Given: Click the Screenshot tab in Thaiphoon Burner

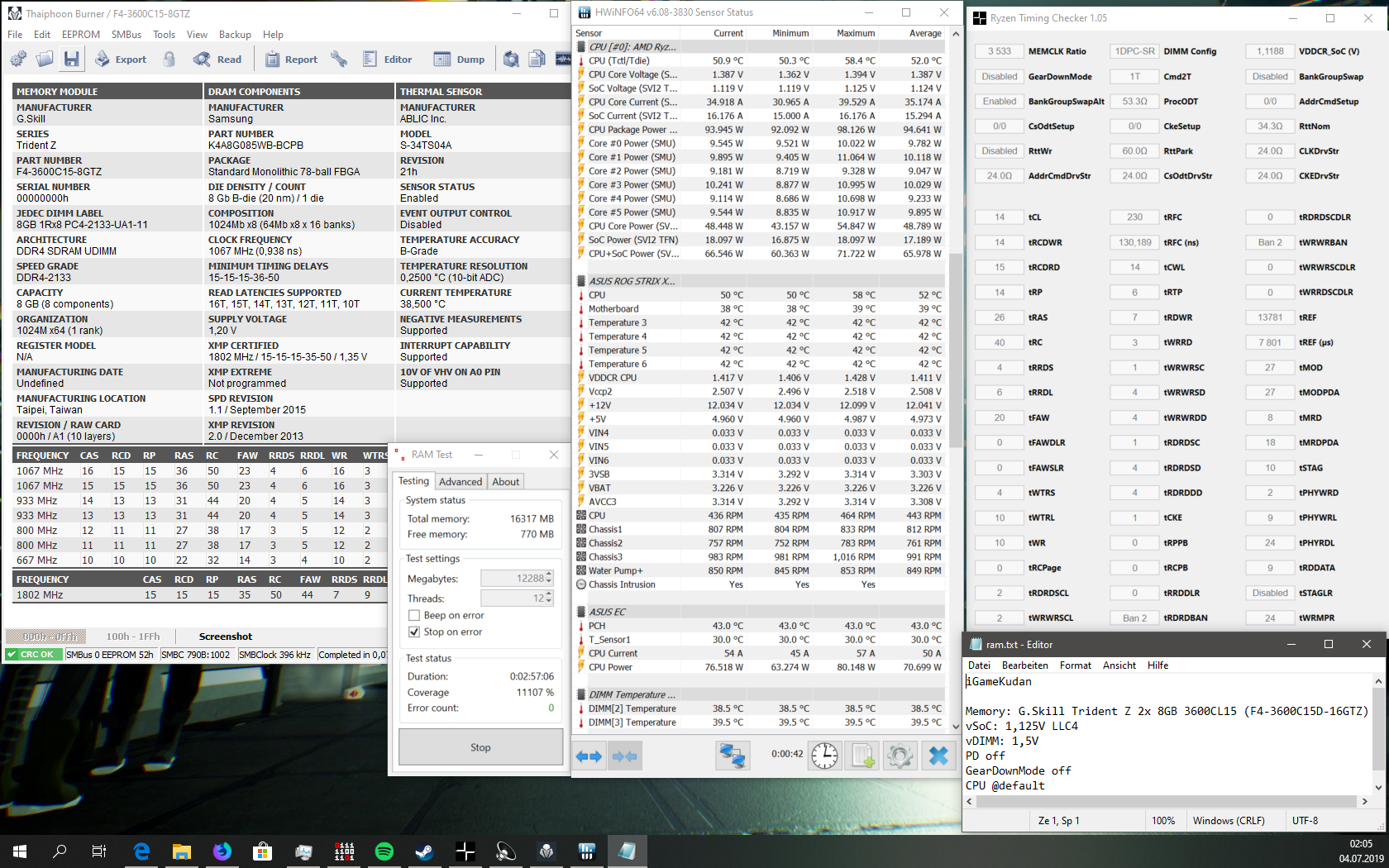Looking at the screenshot, I should [x=226, y=637].
